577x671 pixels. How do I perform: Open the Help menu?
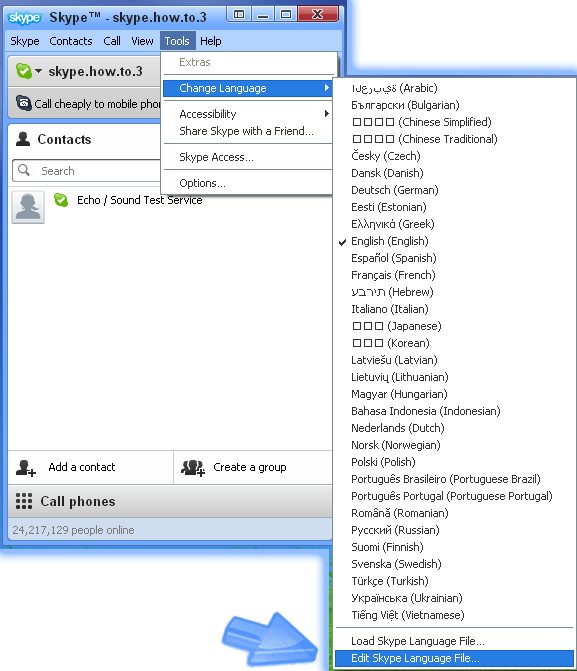click(211, 41)
